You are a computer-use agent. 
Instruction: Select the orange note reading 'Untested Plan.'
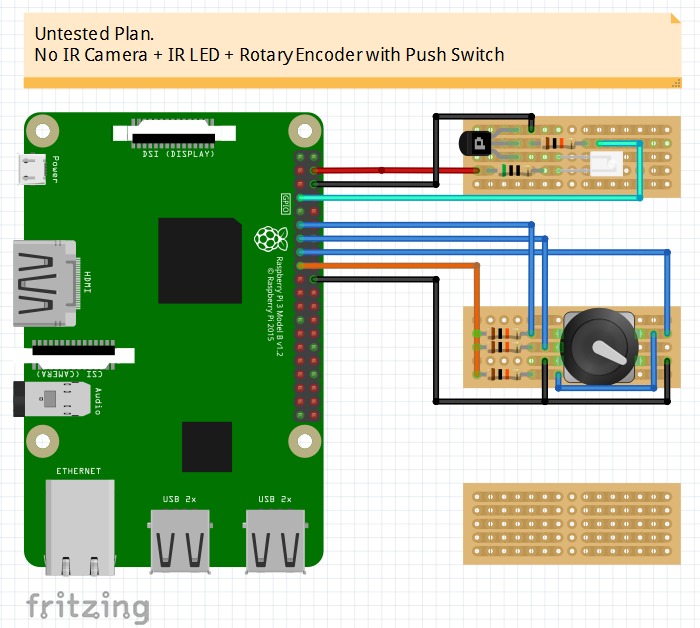click(x=352, y=50)
